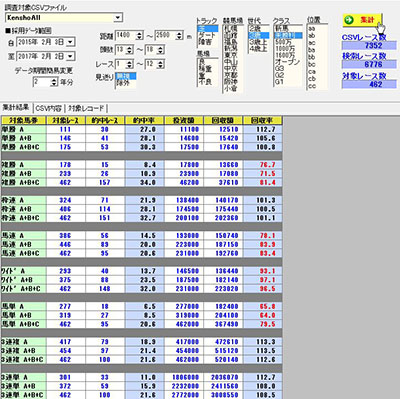Viewport: 400px width, 399px height.
Task: Select 2歳 in the 世代 list
Action: 258,28
